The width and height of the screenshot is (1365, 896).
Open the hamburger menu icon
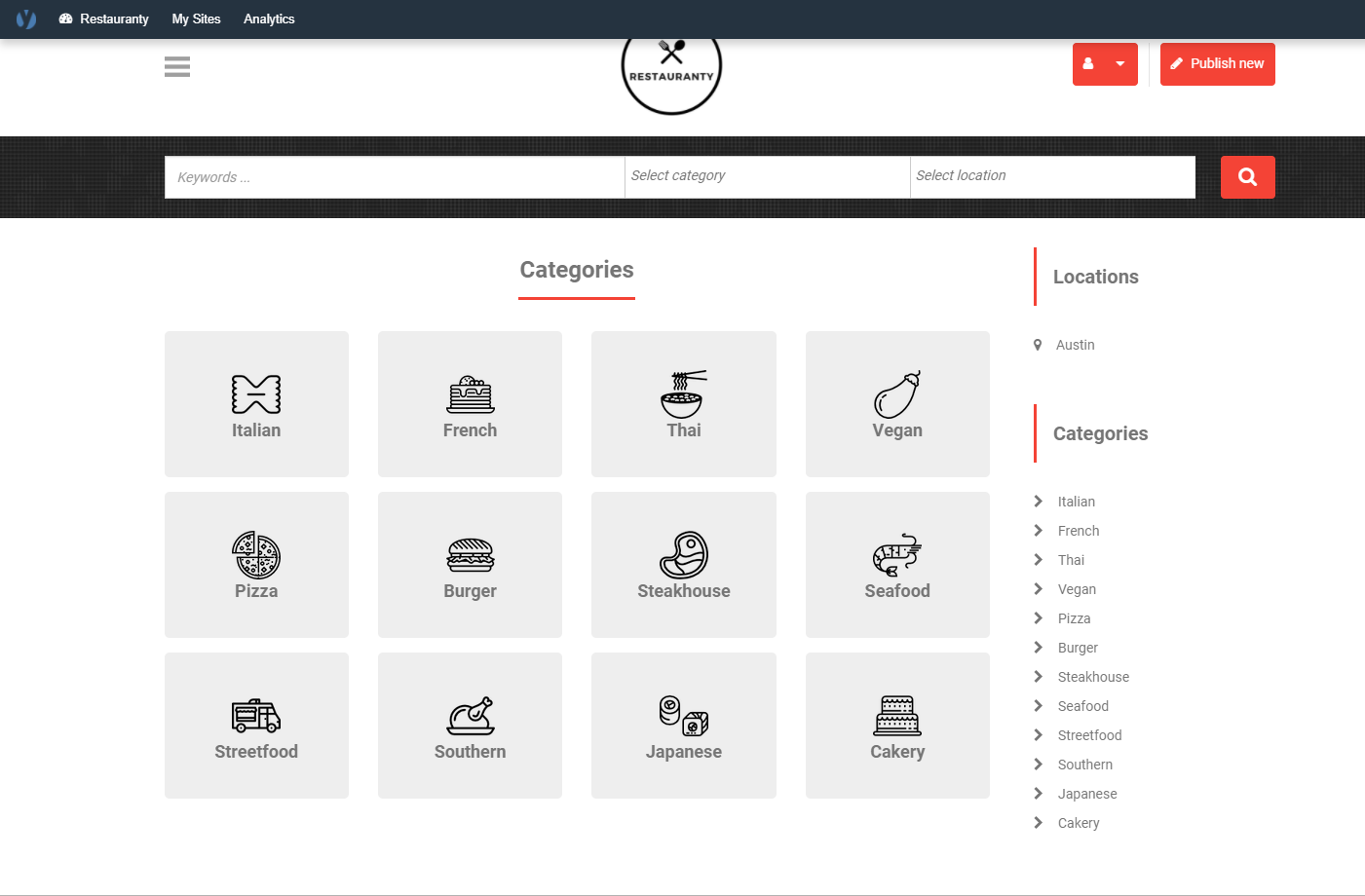[x=177, y=66]
